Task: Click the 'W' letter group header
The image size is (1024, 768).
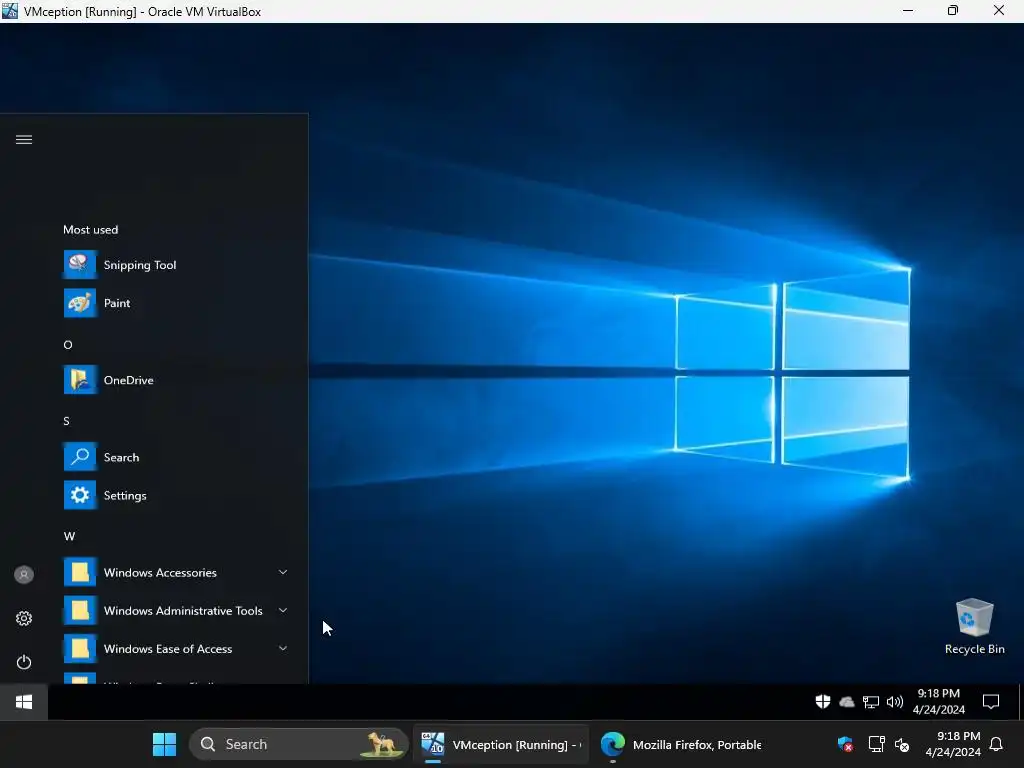Action: tap(69, 536)
